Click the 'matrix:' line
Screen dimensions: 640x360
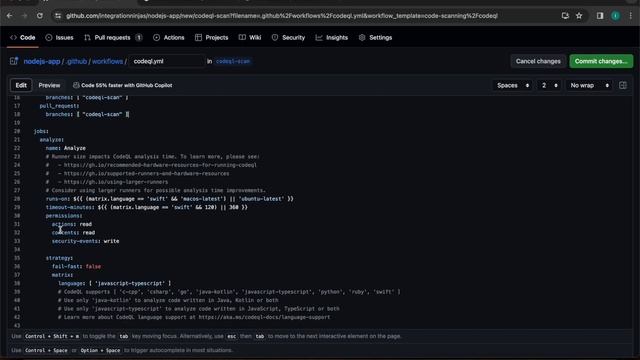62,275
